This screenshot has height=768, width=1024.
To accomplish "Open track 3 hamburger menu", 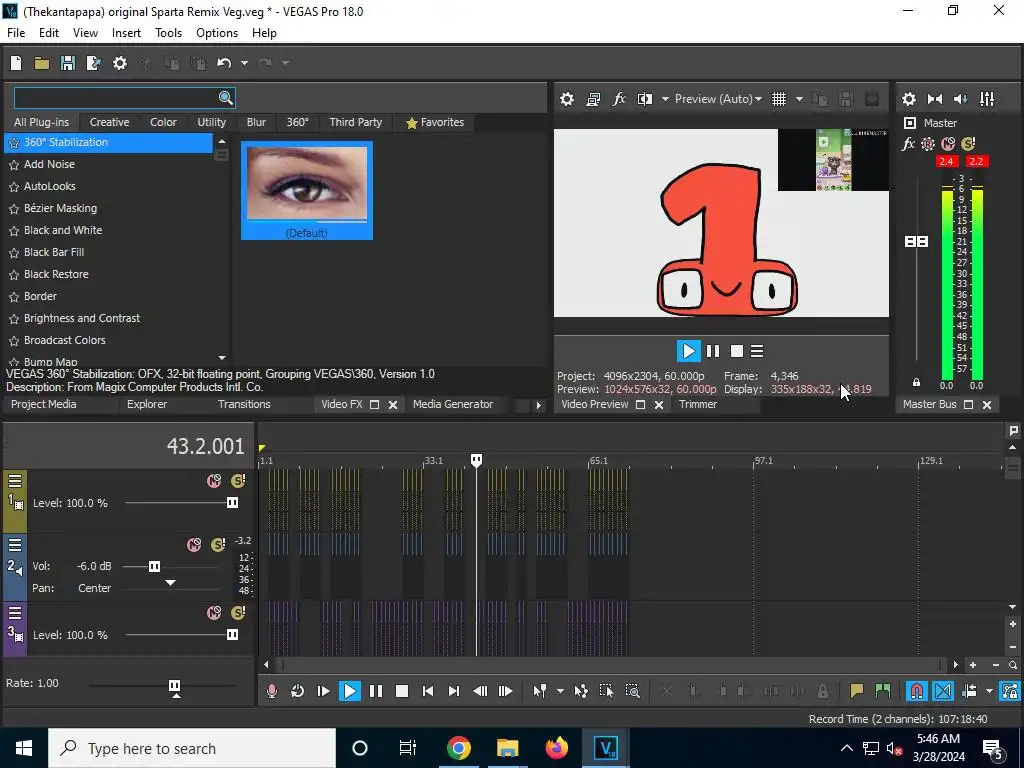I will click(x=15, y=613).
